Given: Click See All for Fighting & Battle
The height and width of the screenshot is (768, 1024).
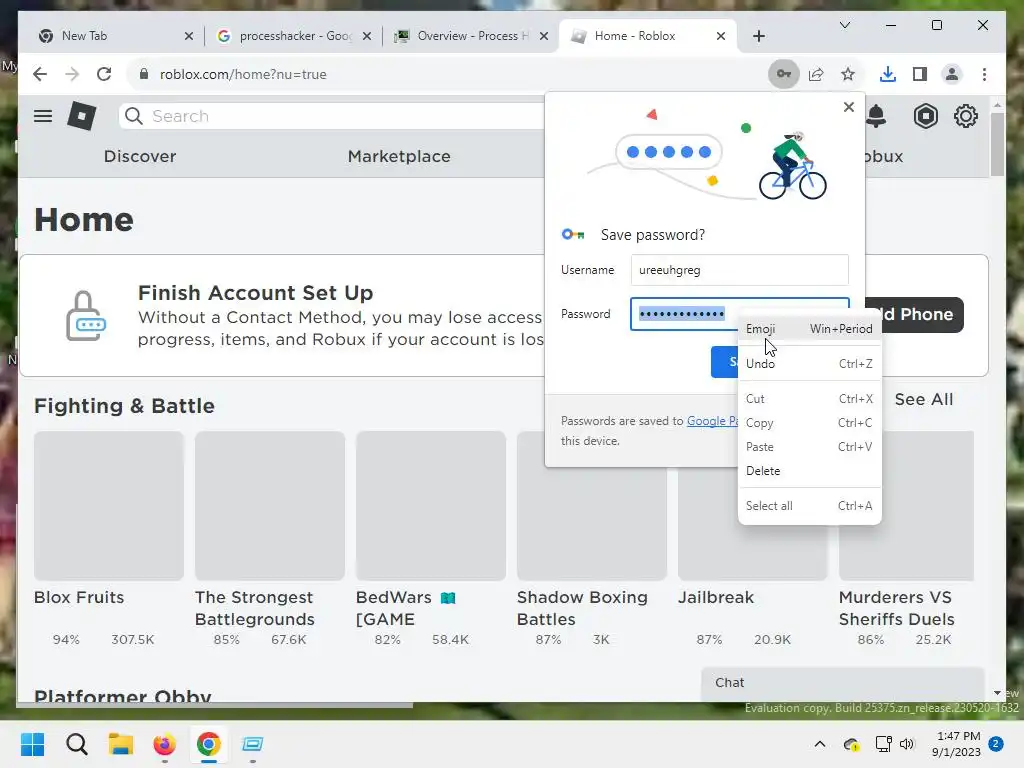Looking at the screenshot, I should pyautogui.click(x=923, y=399).
